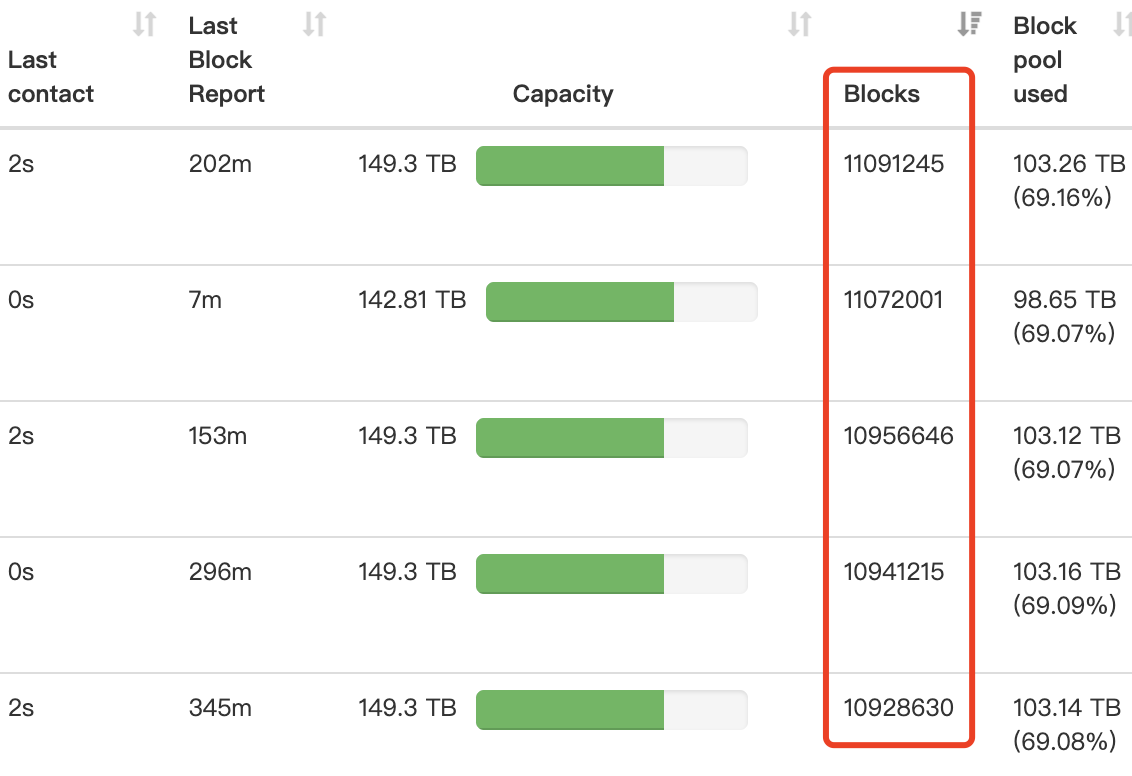Click the 103.26 TB (69.16%) pool usage cell
Screen dimensions: 1132x776
click(x=1068, y=180)
